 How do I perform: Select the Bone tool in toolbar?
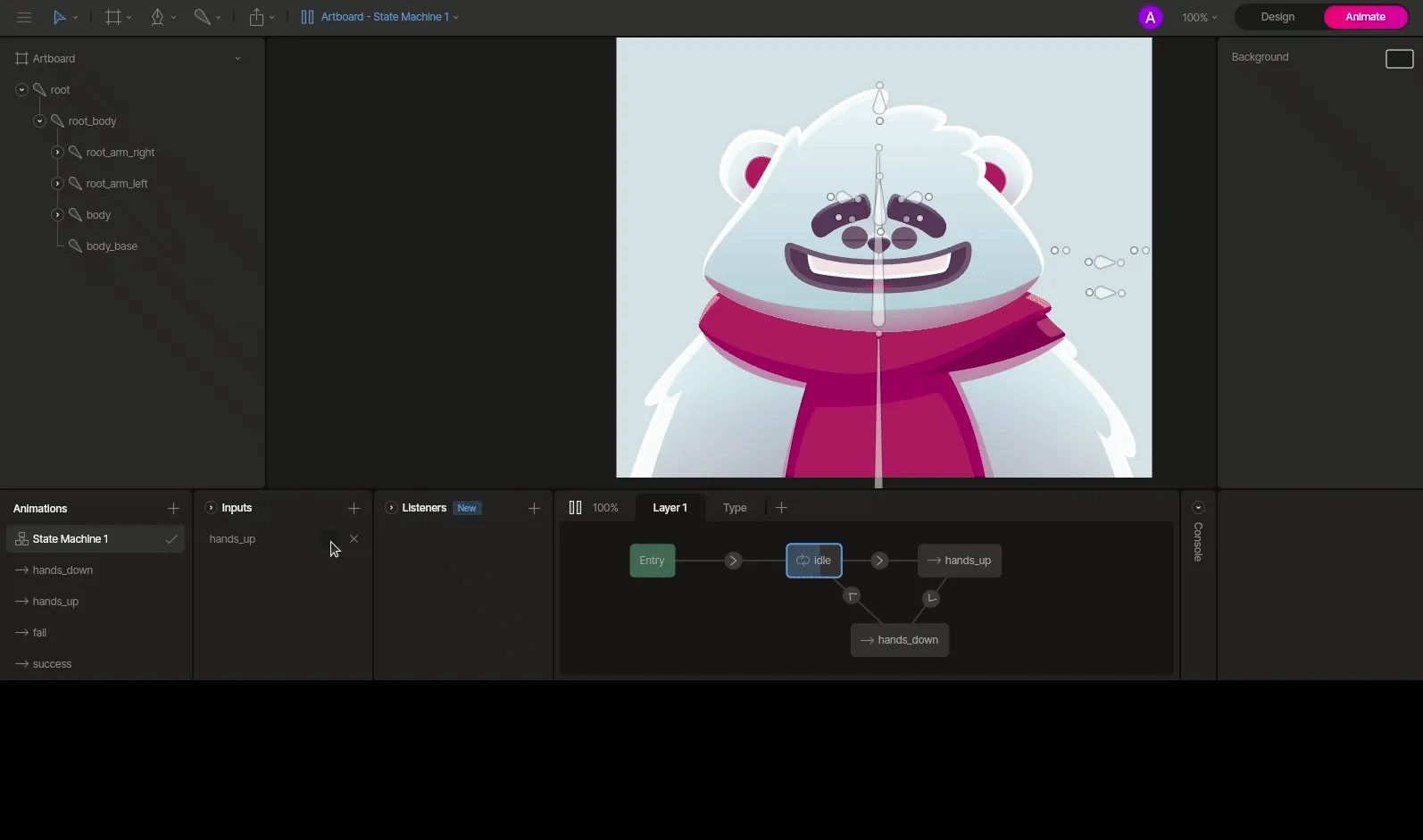pos(202,17)
